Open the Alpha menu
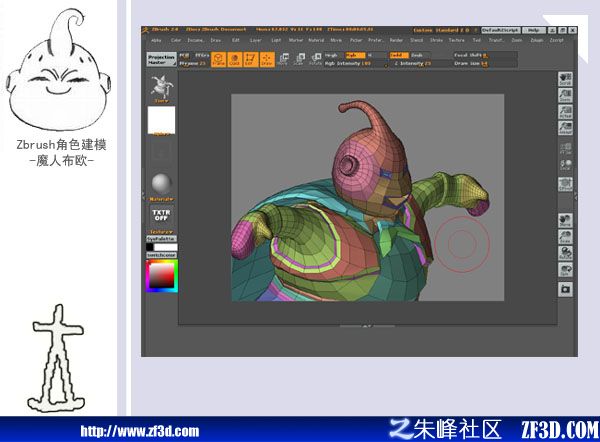This screenshot has width=600, height=442. click(x=156, y=40)
